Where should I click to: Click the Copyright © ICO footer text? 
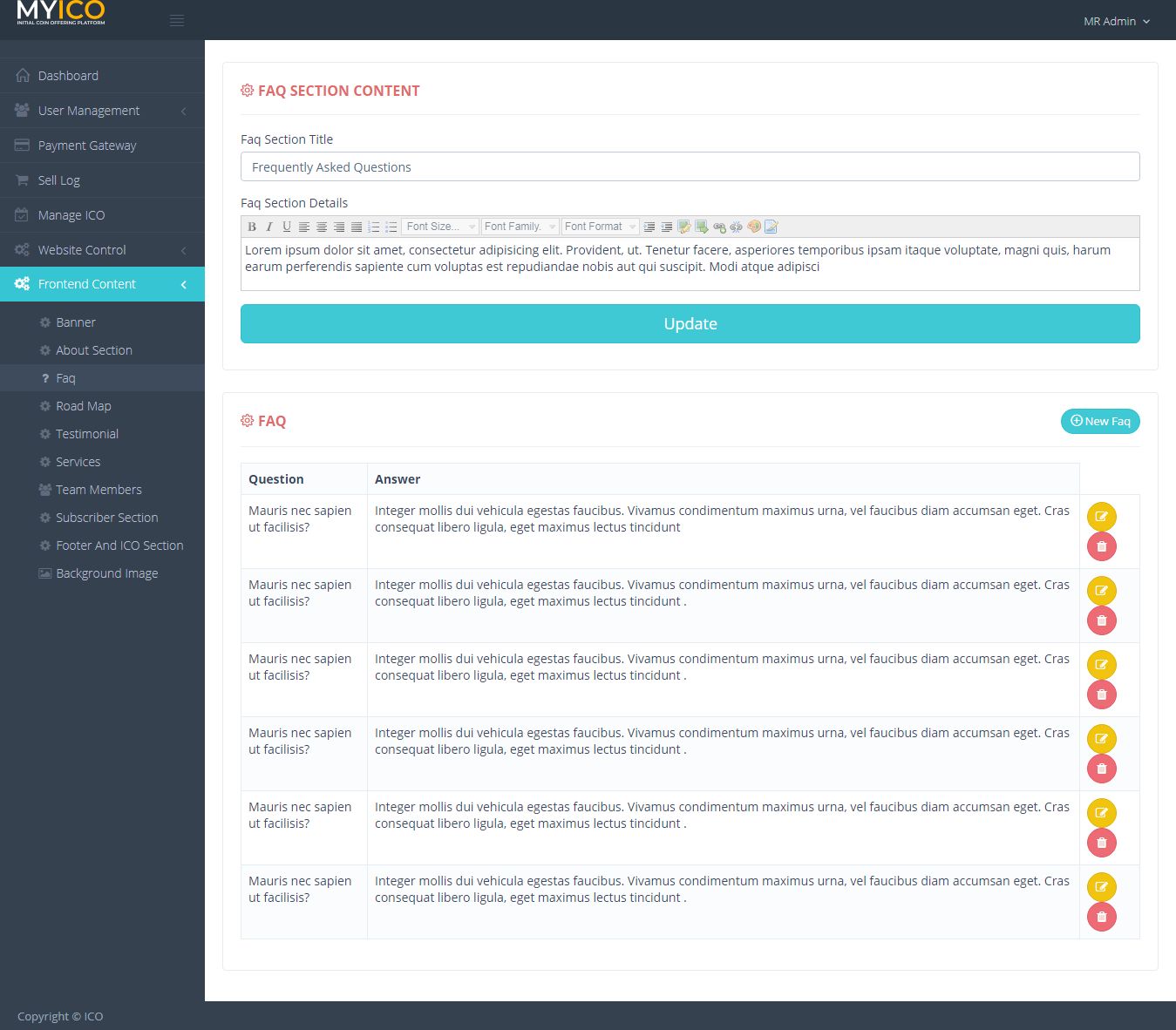tap(60, 1016)
